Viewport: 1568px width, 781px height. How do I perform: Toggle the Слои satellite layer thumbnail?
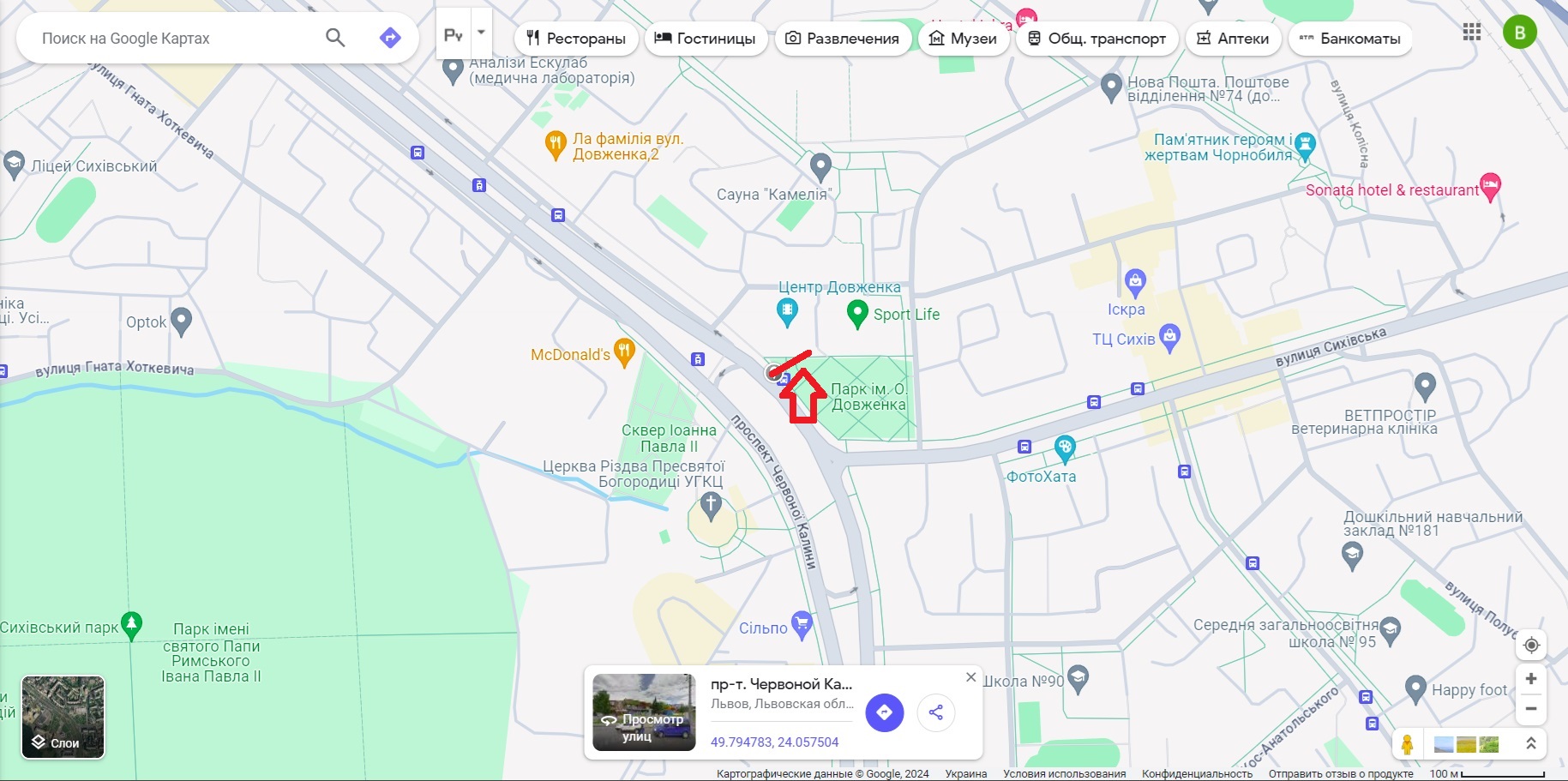(63, 717)
